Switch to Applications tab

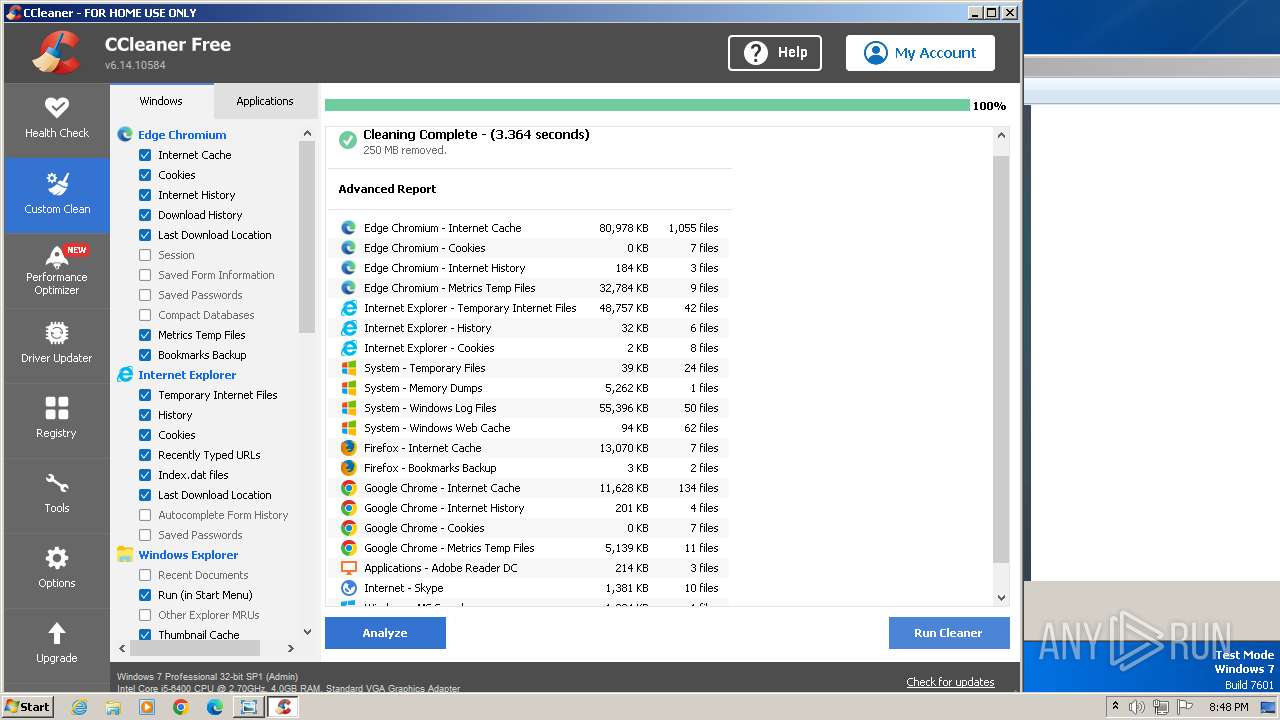tap(265, 101)
